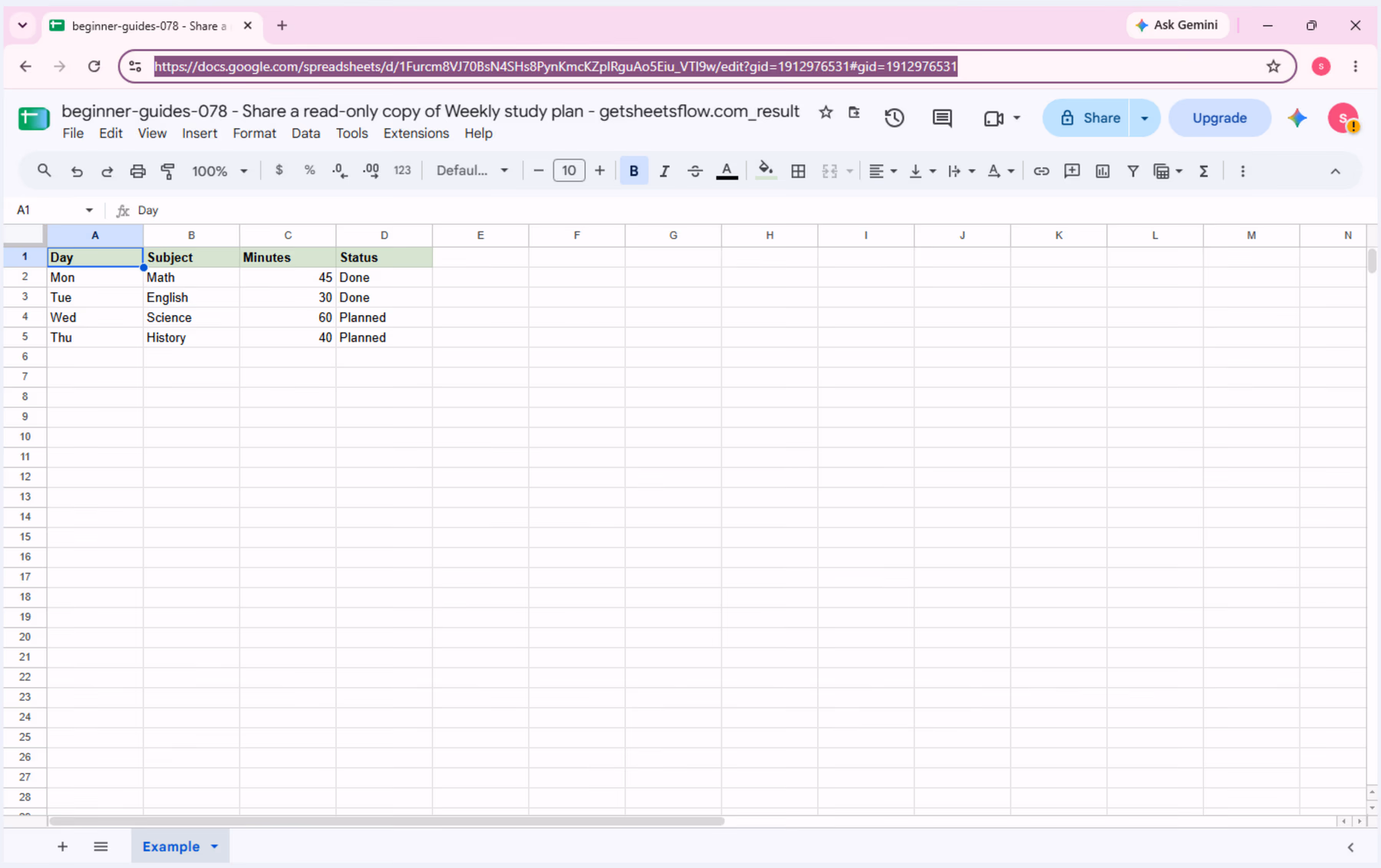This screenshot has width=1381, height=868.
Task: Click the font size field
Action: click(x=569, y=171)
